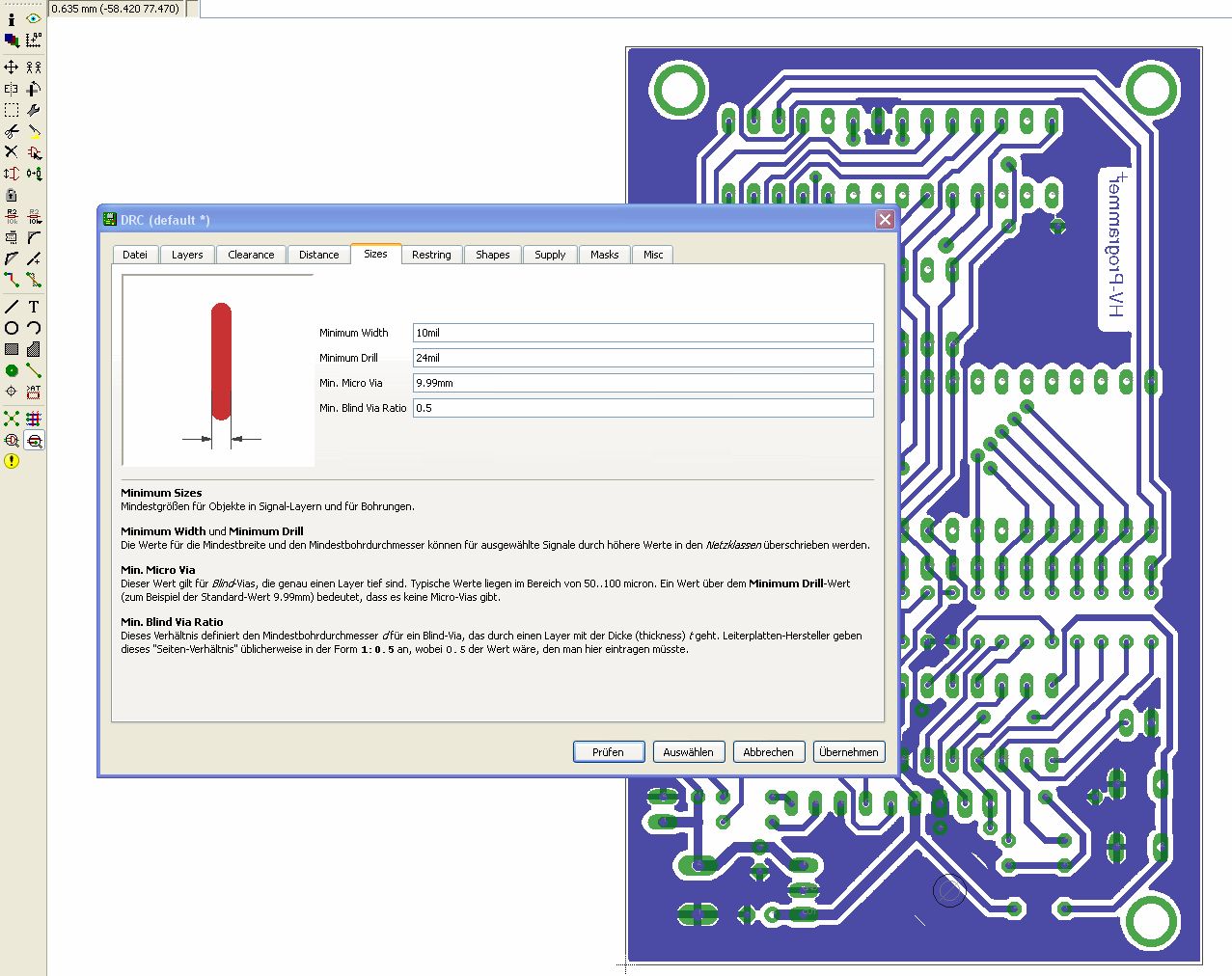Viewport: 1232px width, 976px height.
Task: Select the Paste tool
Action: click(x=34, y=131)
